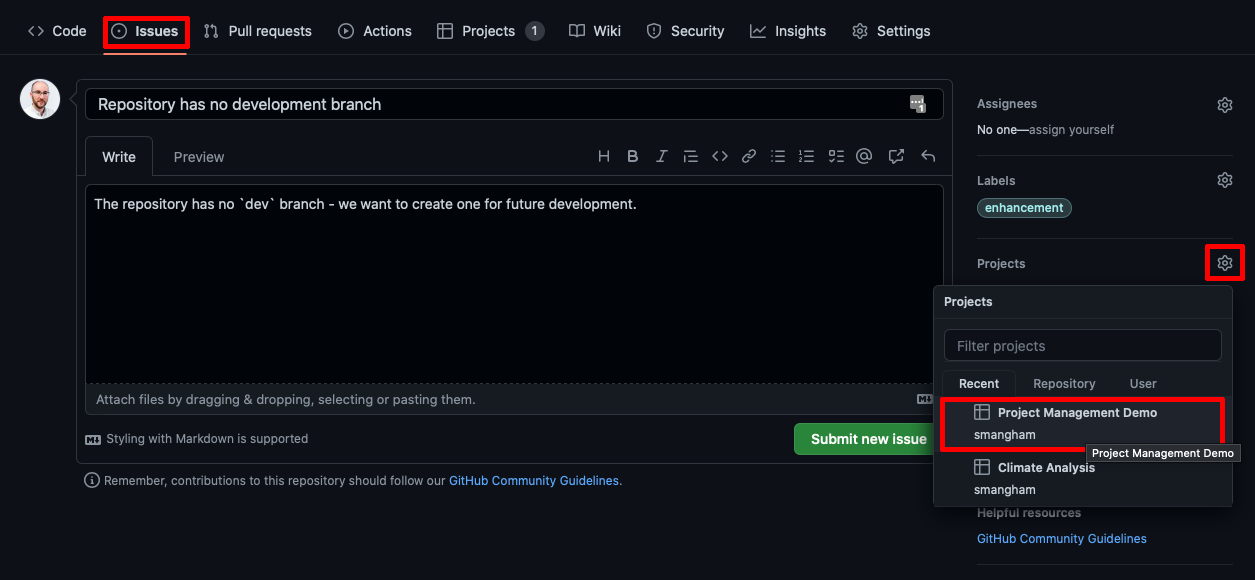Insert a code snippet with toolbar icon
Image resolution: width=1255 pixels, height=580 pixels.
719,156
